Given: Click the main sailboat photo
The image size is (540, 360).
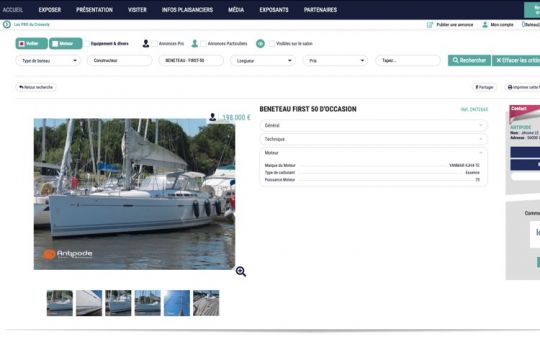Looking at the screenshot, I should click(134, 194).
